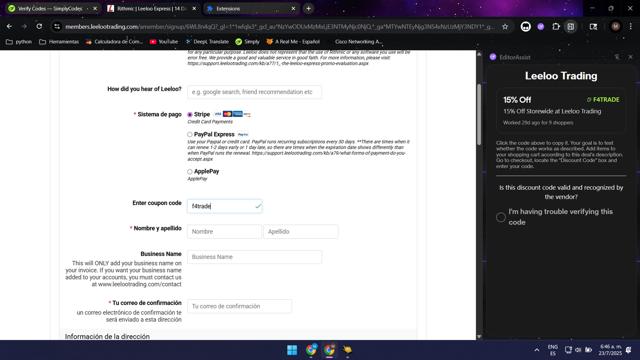Screen dimensions: 640x360
Task: Click the green checkmark in coupon field
Action: pyautogui.click(x=258, y=206)
